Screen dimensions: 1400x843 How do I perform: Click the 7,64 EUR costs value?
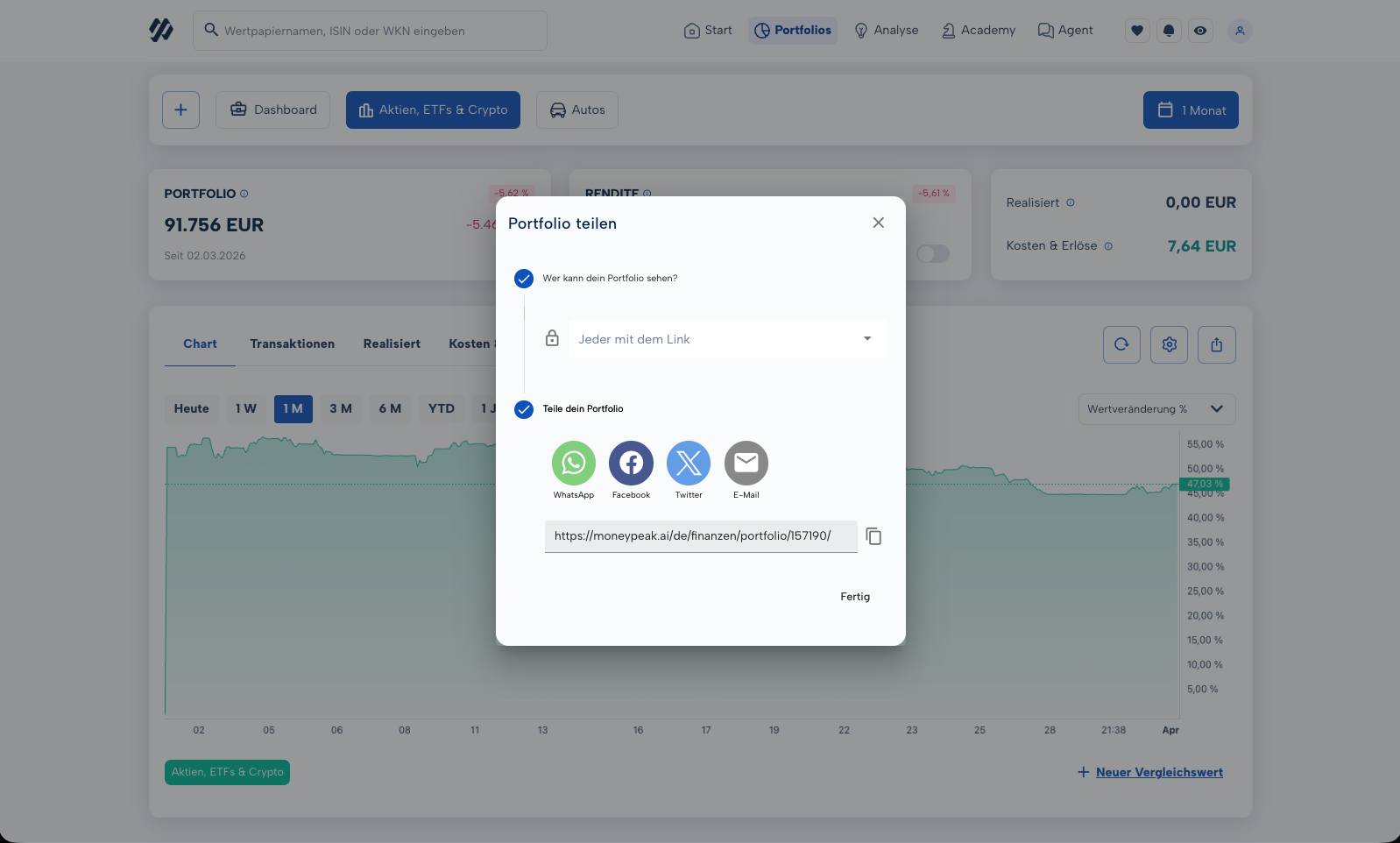coord(1201,246)
